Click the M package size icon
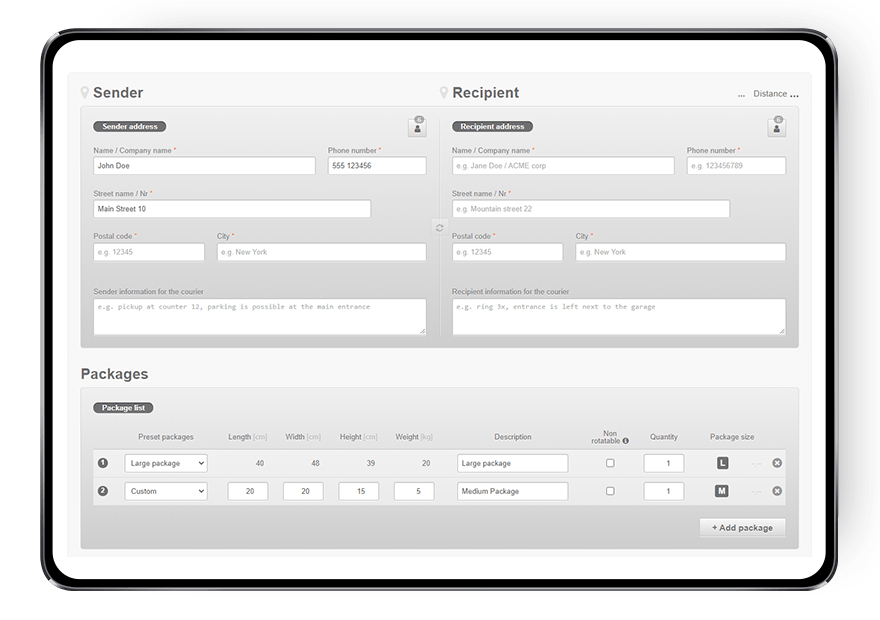 pyautogui.click(x=722, y=491)
